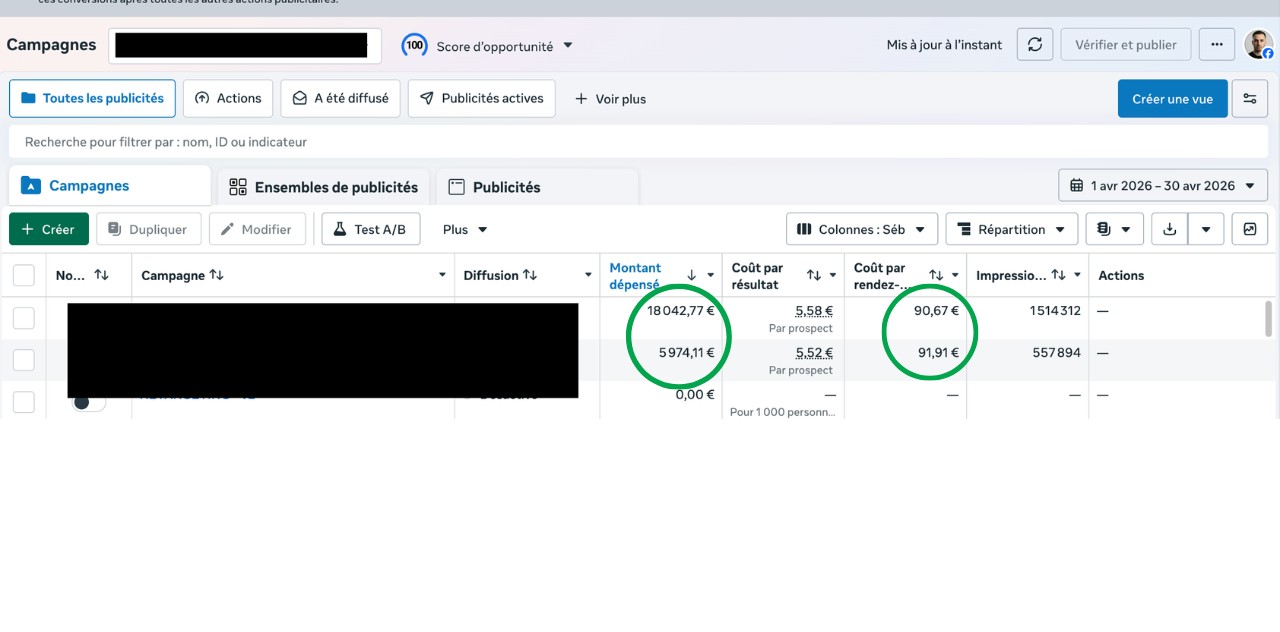The image size is (1280, 632).
Task: Click the Créer une vue button
Action: click(x=1172, y=99)
